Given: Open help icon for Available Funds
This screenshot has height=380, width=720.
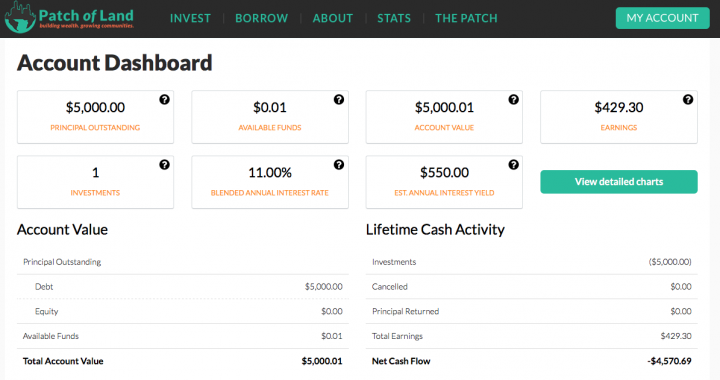Looking at the screenshot, I should click(339, 100).
